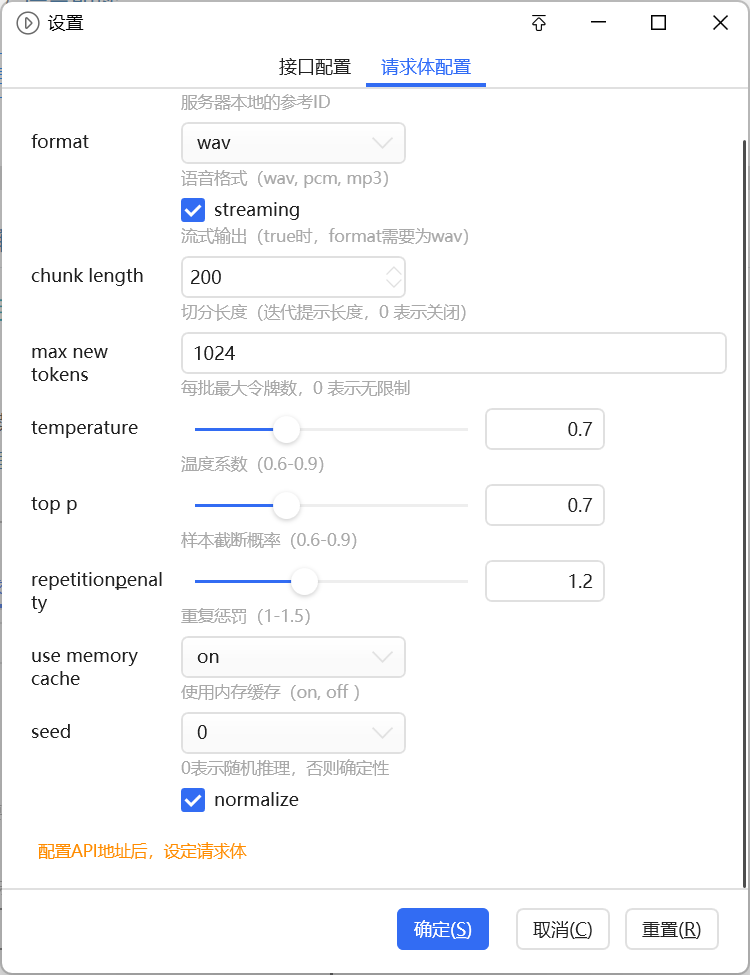Maximize the settings dialog window
750x975 pixels.
coord(659,23)
